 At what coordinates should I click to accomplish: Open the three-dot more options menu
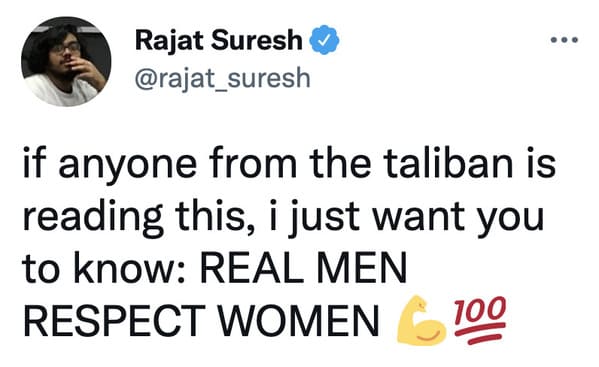pos(564,39)
